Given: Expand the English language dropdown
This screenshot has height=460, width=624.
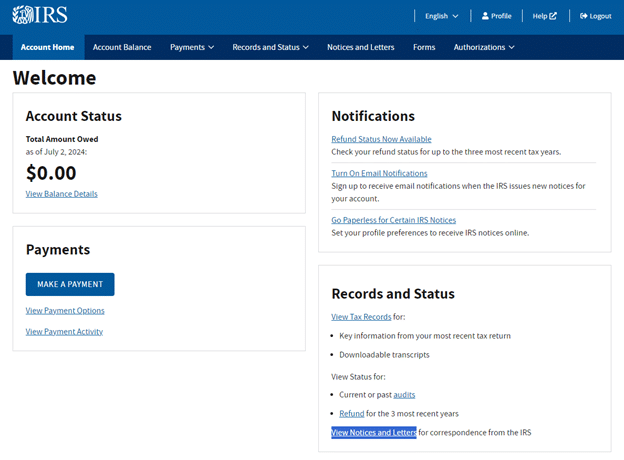Looking at the screenshot, I should tap(441, 16).
